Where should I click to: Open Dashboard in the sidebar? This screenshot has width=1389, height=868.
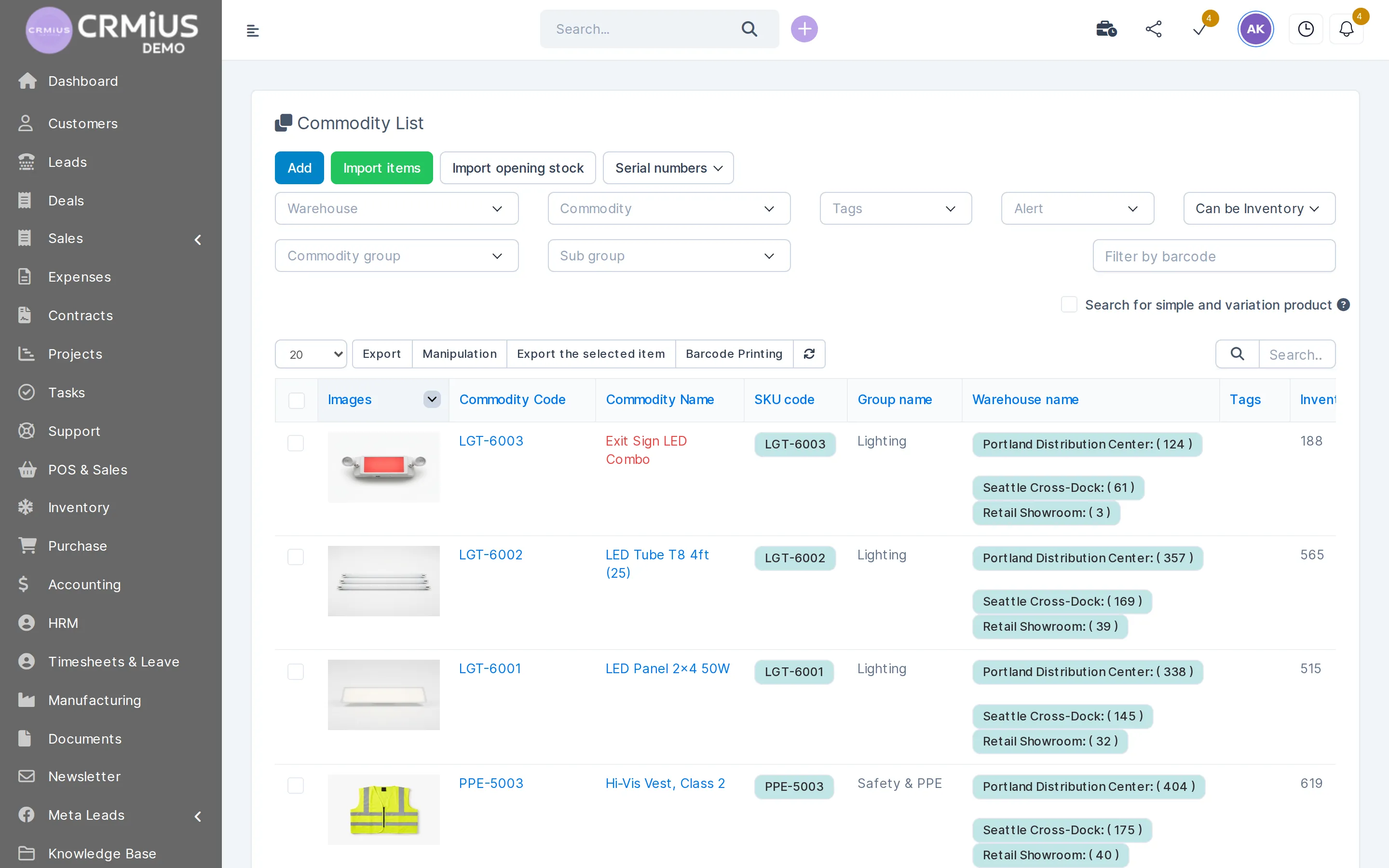(82, 81)
